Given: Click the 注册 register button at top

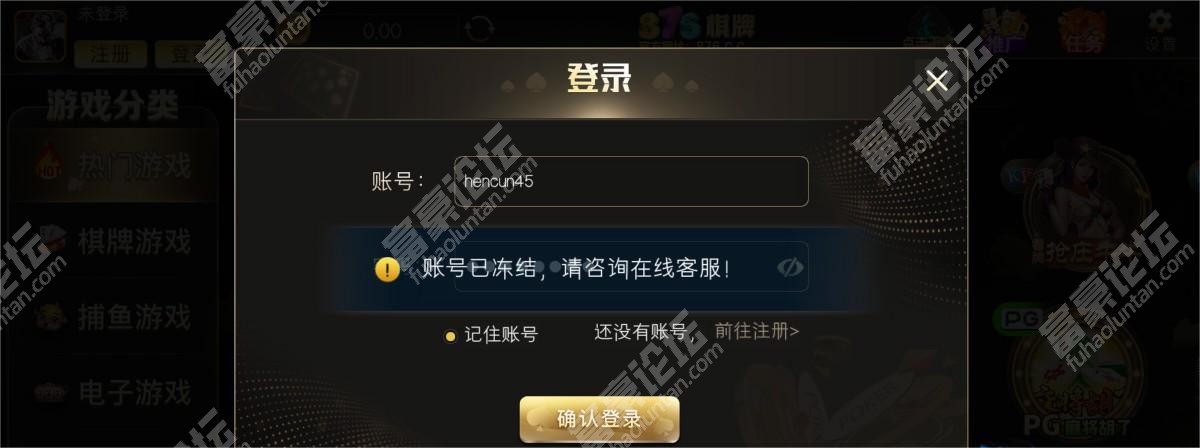Looking at the screenshot, I should click(110, 54).
